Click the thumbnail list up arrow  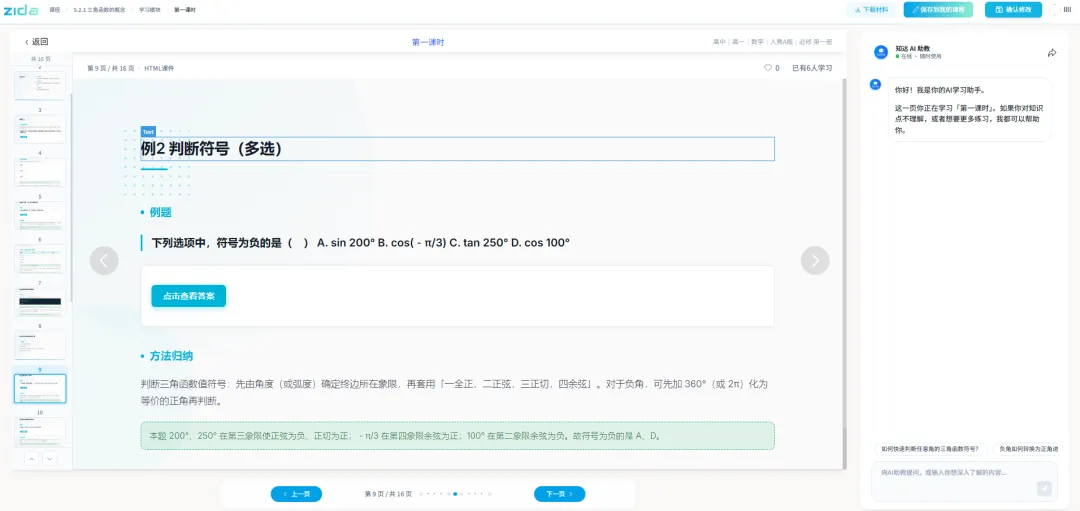click(31, 459)
